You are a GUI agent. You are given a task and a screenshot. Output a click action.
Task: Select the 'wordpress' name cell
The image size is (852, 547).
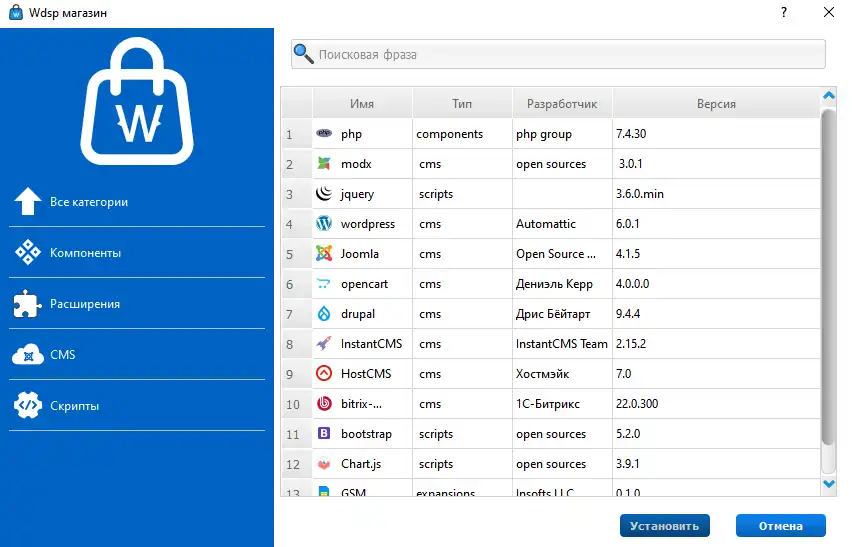pos(362,223)
